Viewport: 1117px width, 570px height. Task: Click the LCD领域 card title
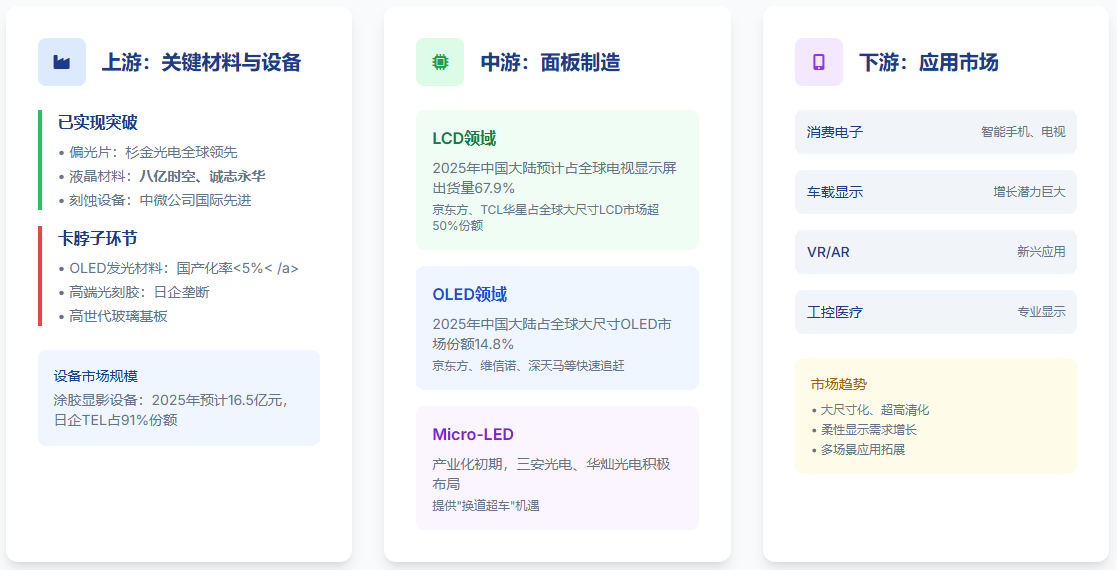point(464,138)
